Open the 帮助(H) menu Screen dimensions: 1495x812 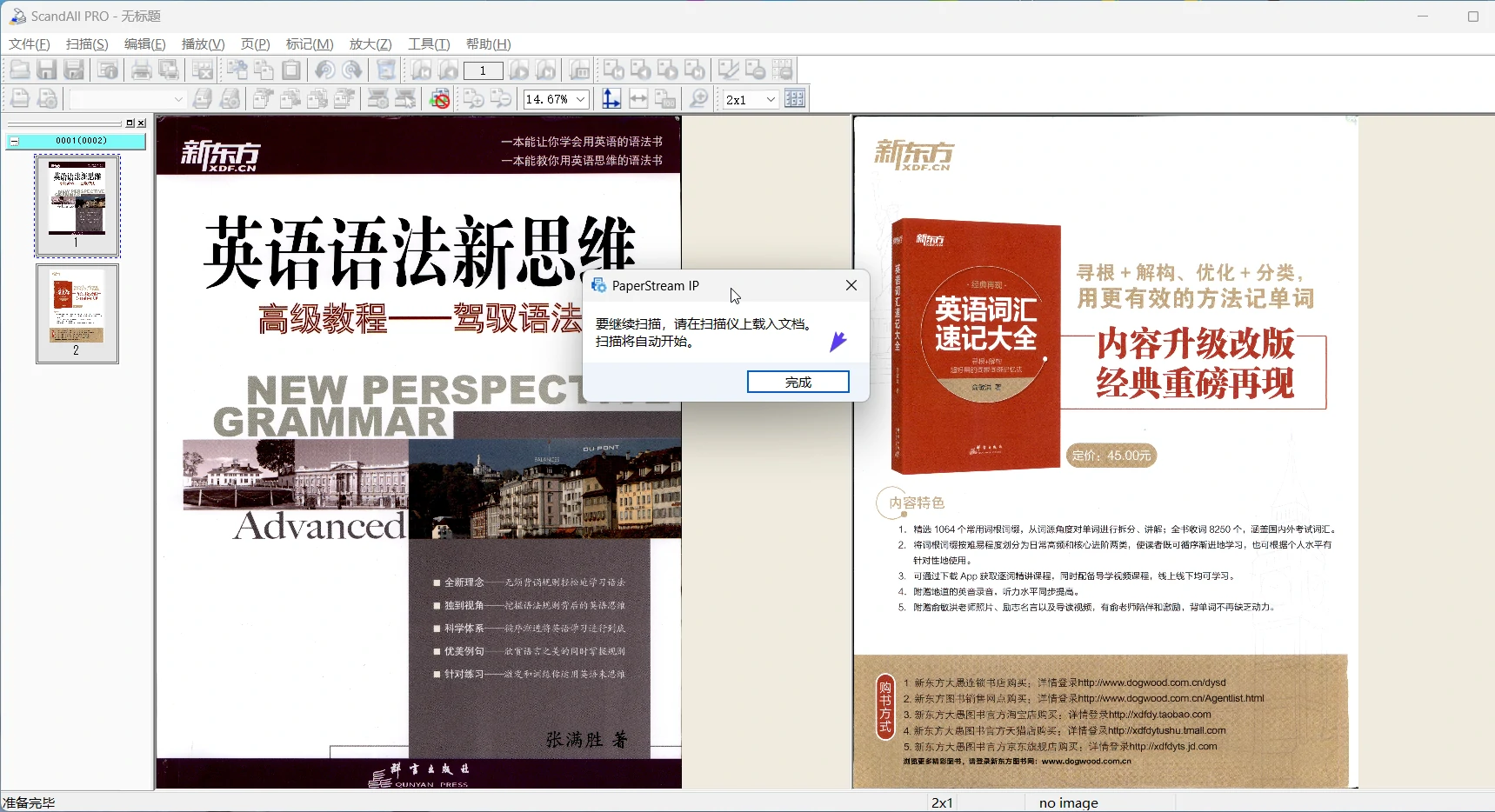tap(488, 44)
